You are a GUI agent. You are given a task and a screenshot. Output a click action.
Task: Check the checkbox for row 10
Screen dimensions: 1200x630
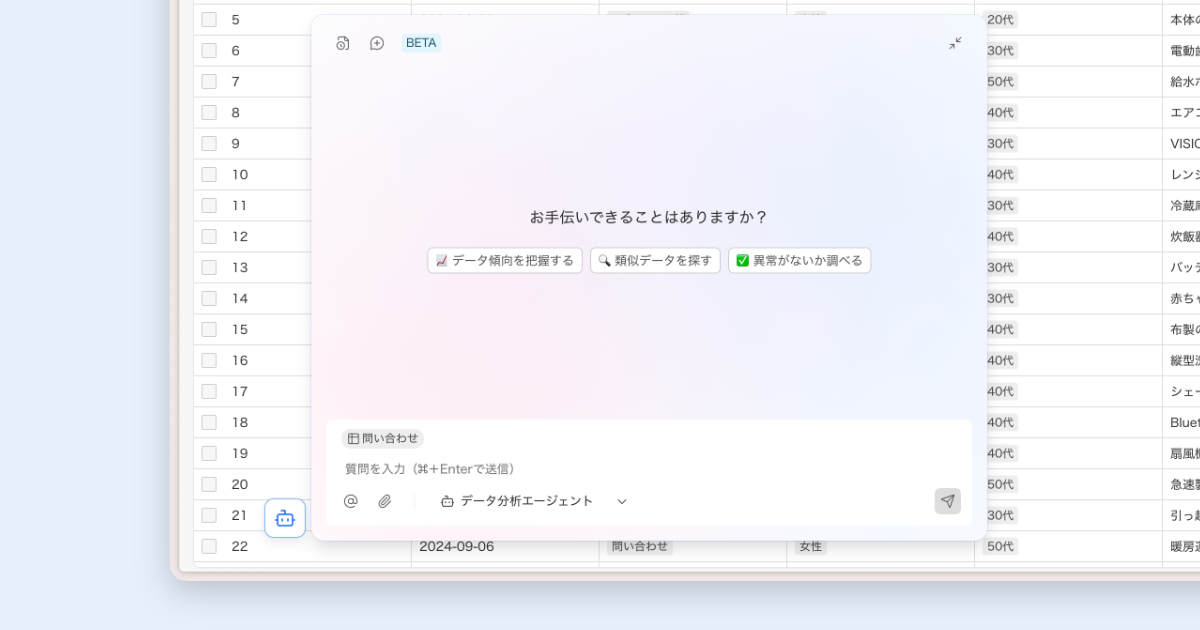click(x=209, y=174)
